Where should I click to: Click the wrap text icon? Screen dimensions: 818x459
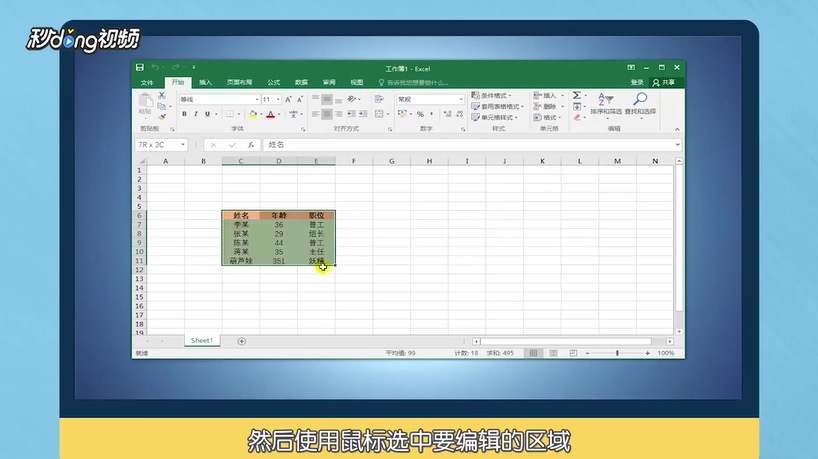pyautogui.click(x=379, y=99)
